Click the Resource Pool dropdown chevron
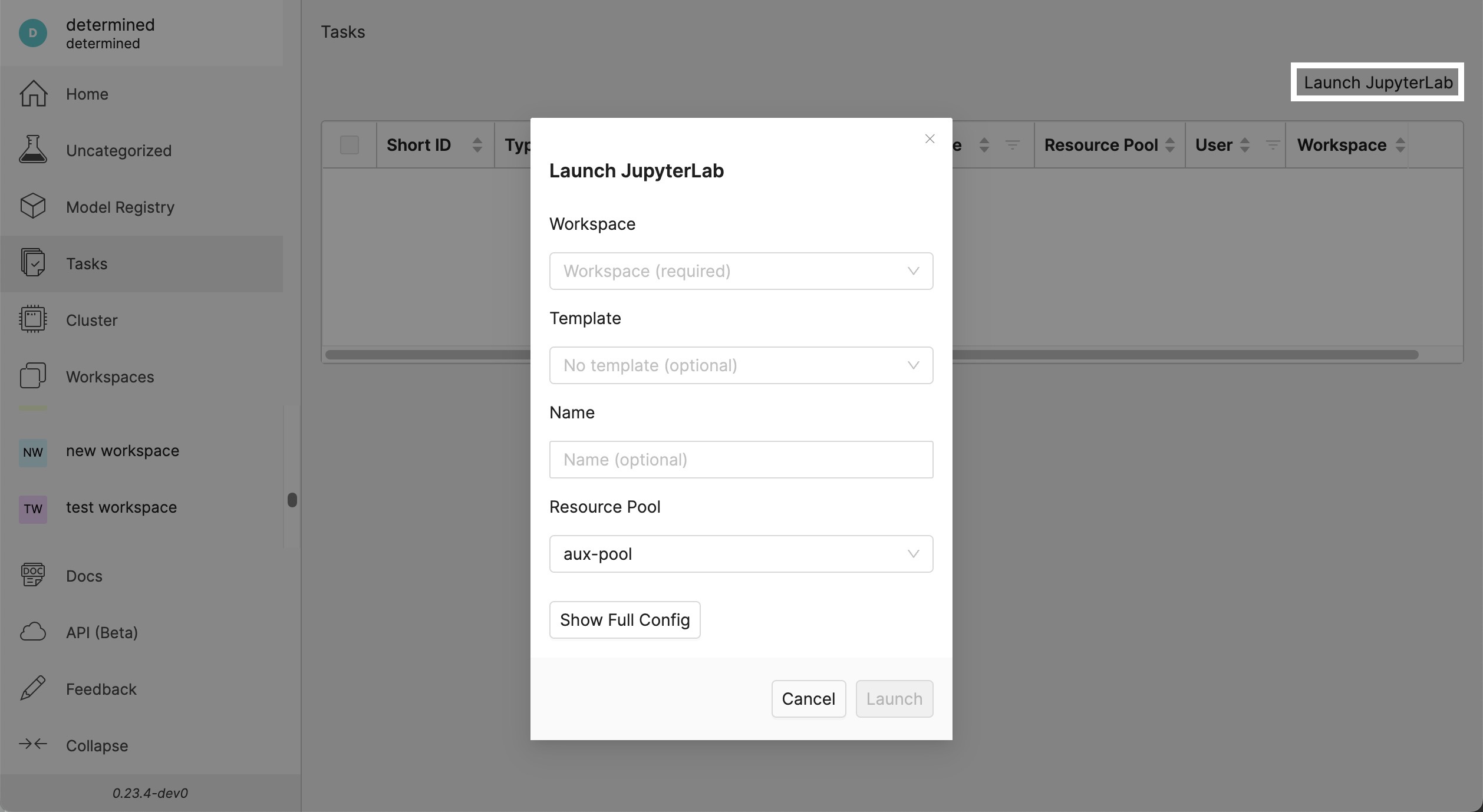This screenshot has height=812, width=1483. tap(913, 554)
